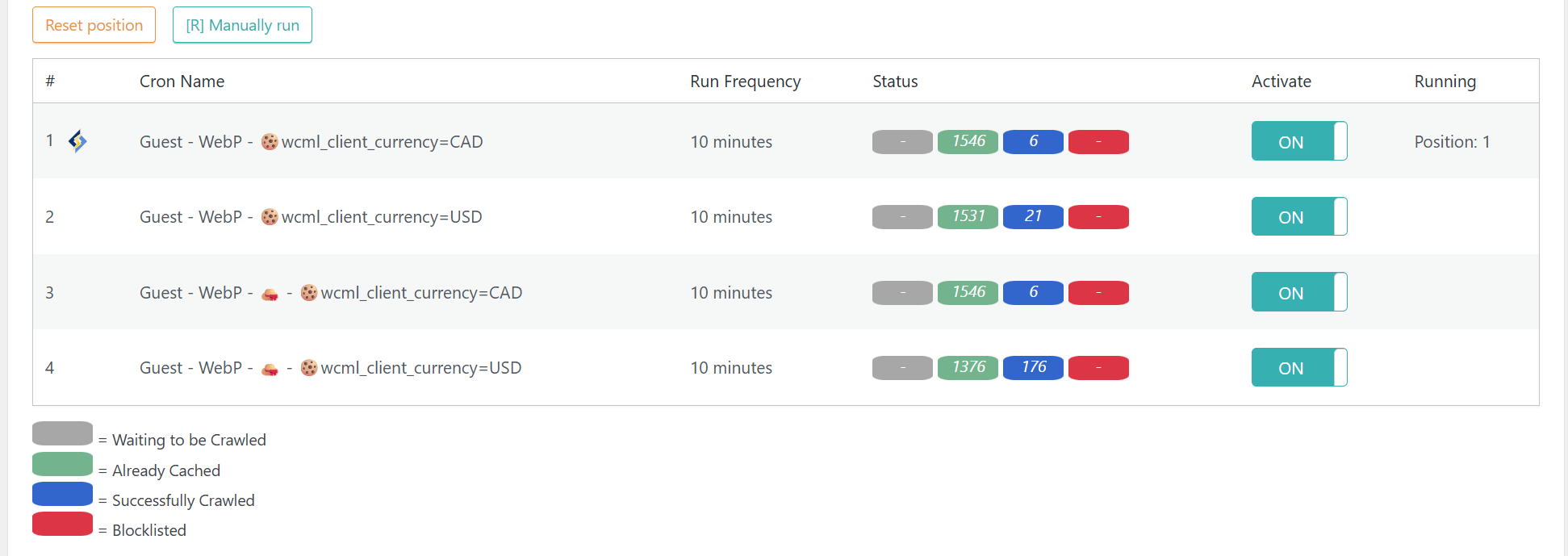
Task: Click the green badge showing 1531
Action: tap(968, 217)
